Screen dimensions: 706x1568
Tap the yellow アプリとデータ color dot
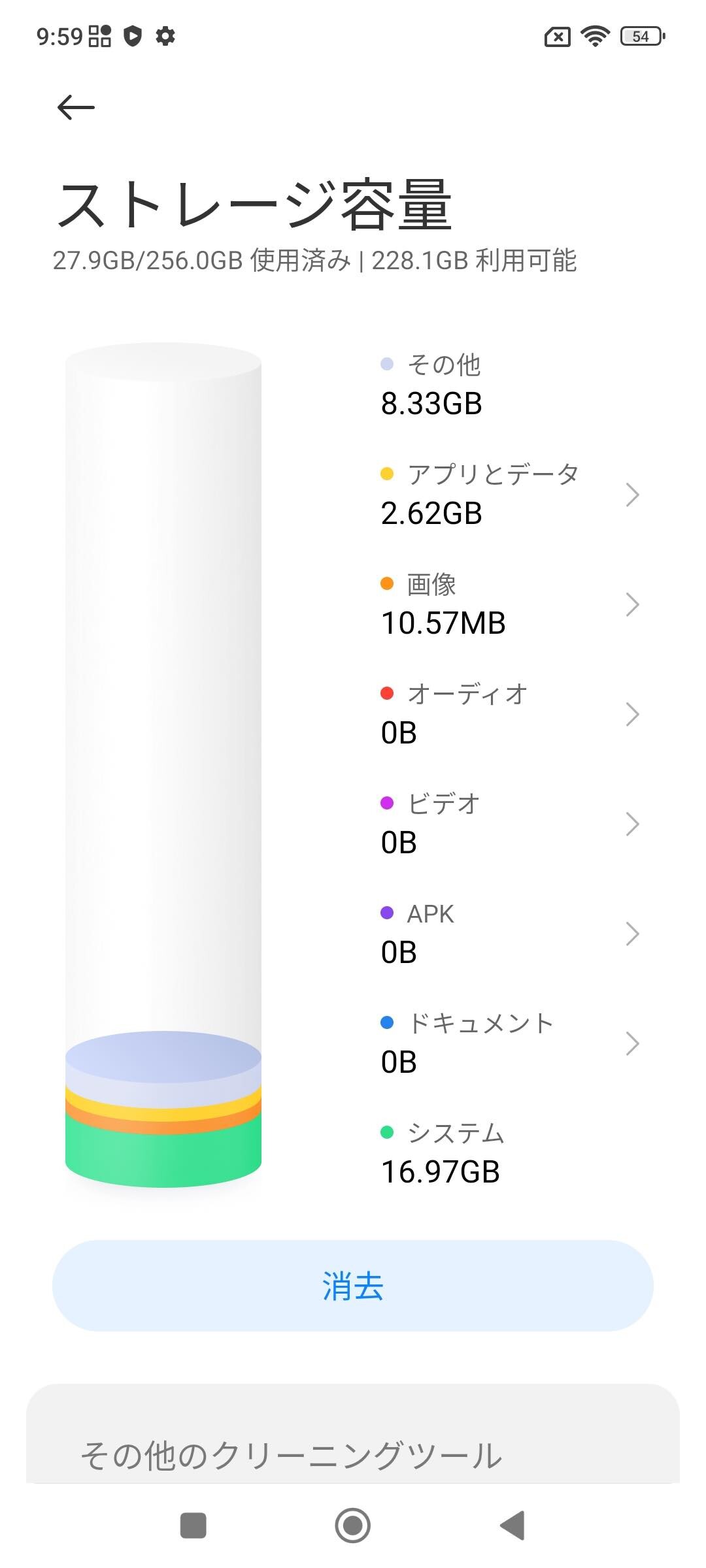coord(387,474)
